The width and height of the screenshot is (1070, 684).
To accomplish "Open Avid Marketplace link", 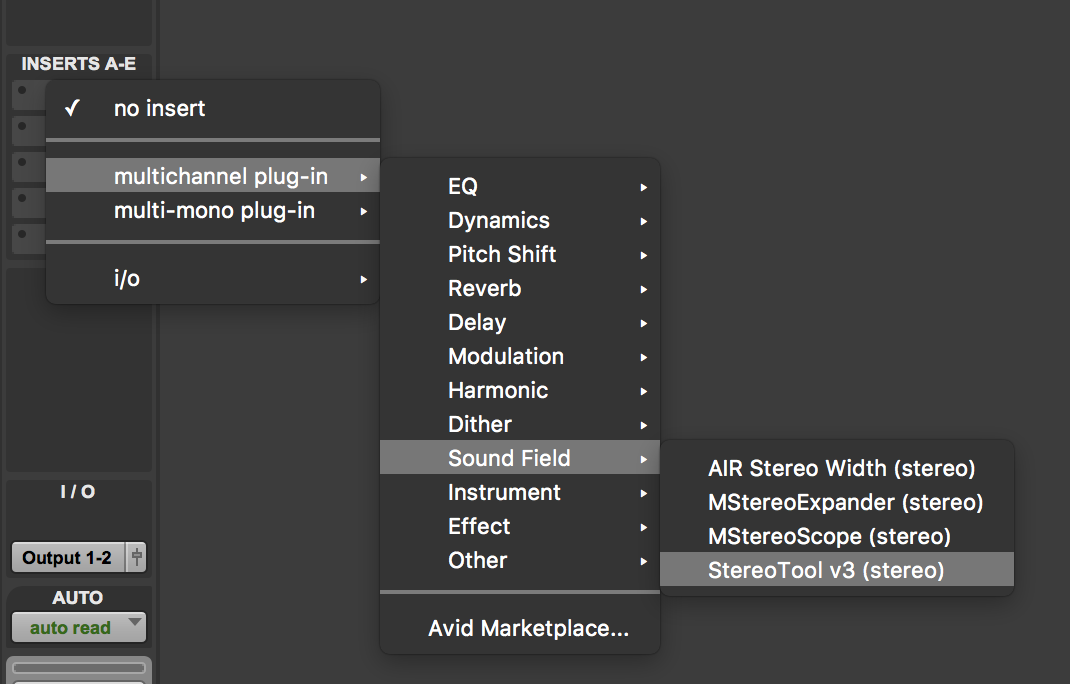I will 519,628.
